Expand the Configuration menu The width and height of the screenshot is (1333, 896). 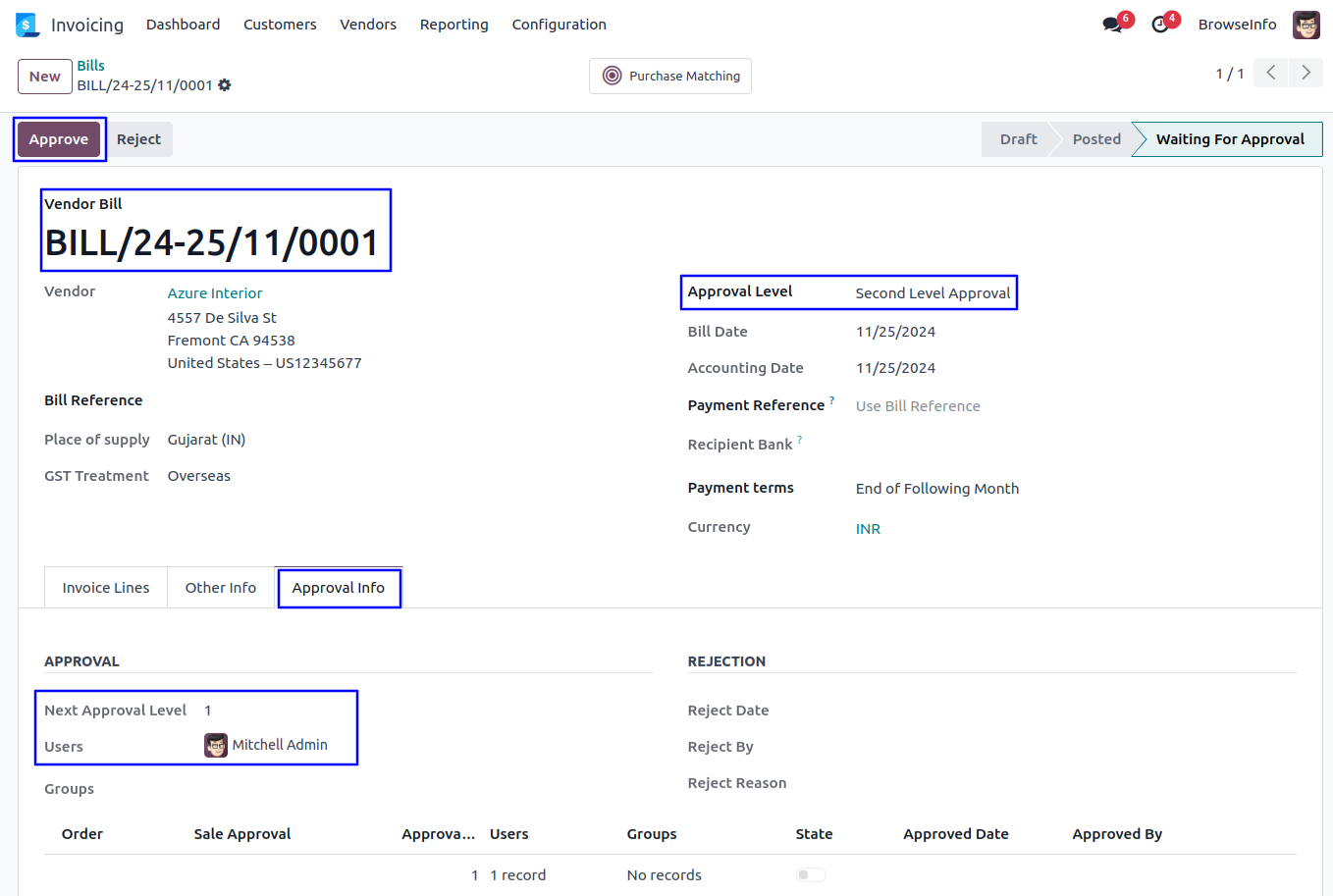559,25
